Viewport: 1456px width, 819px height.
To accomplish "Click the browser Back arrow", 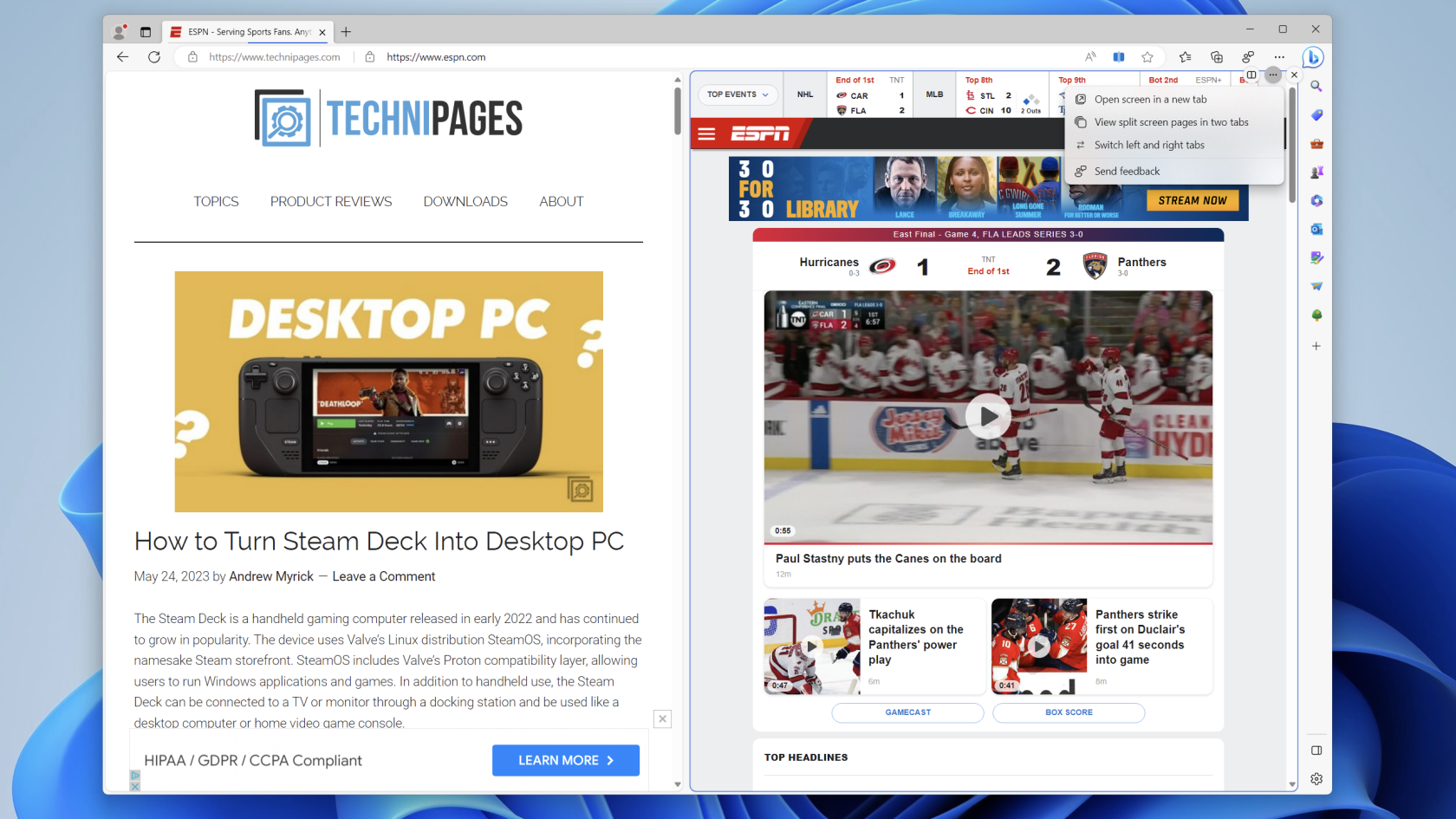I will (122, 57).
